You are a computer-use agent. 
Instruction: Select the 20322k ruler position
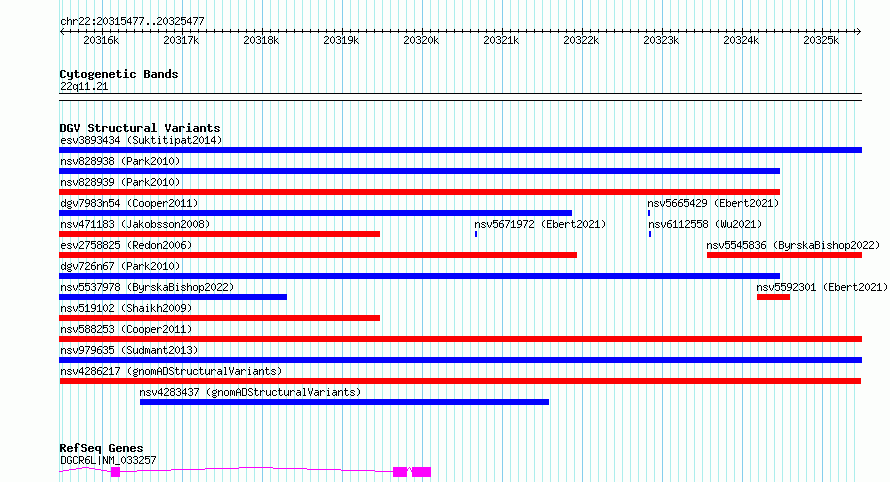point(581,40)
